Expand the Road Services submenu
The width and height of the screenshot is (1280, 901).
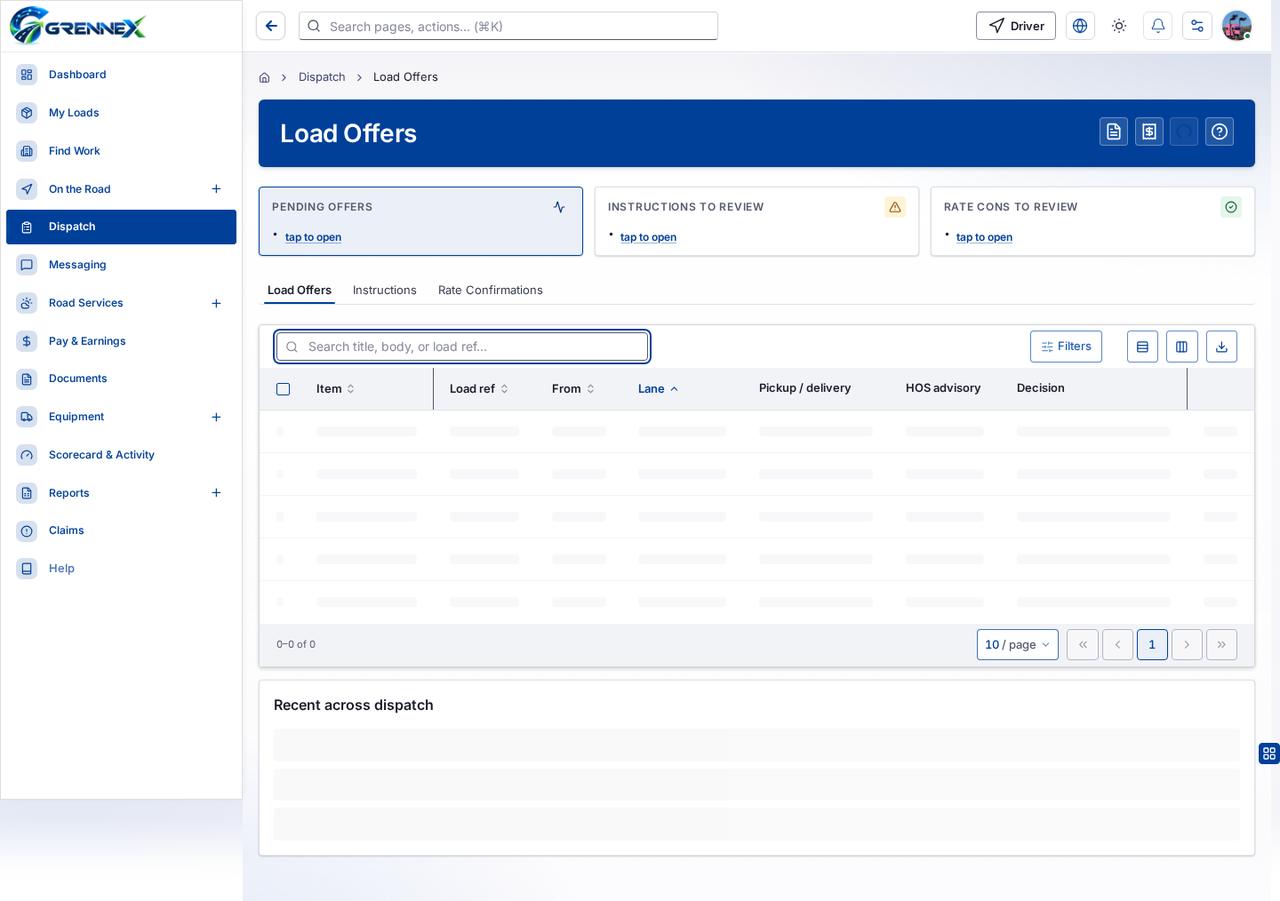pyautogui.click(x=216, y=303)
